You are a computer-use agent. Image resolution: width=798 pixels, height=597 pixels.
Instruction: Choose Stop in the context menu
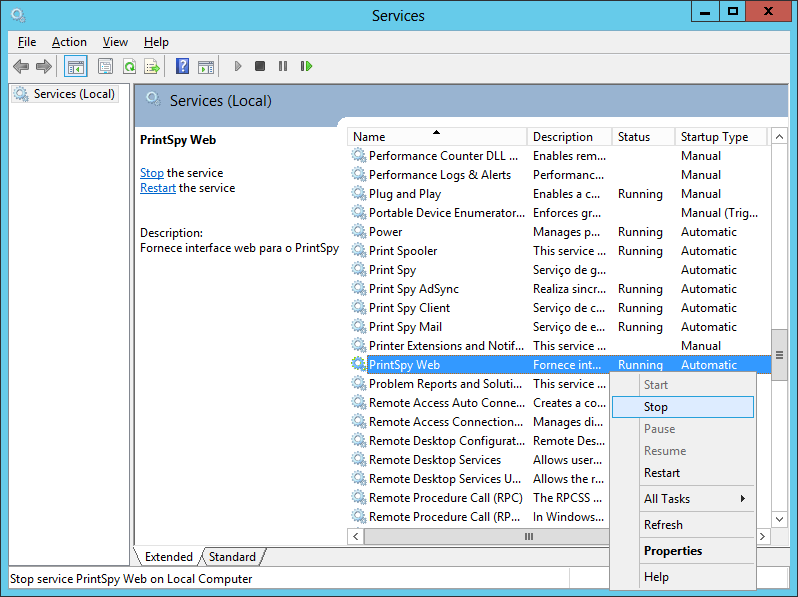click(x=682, y=407)
